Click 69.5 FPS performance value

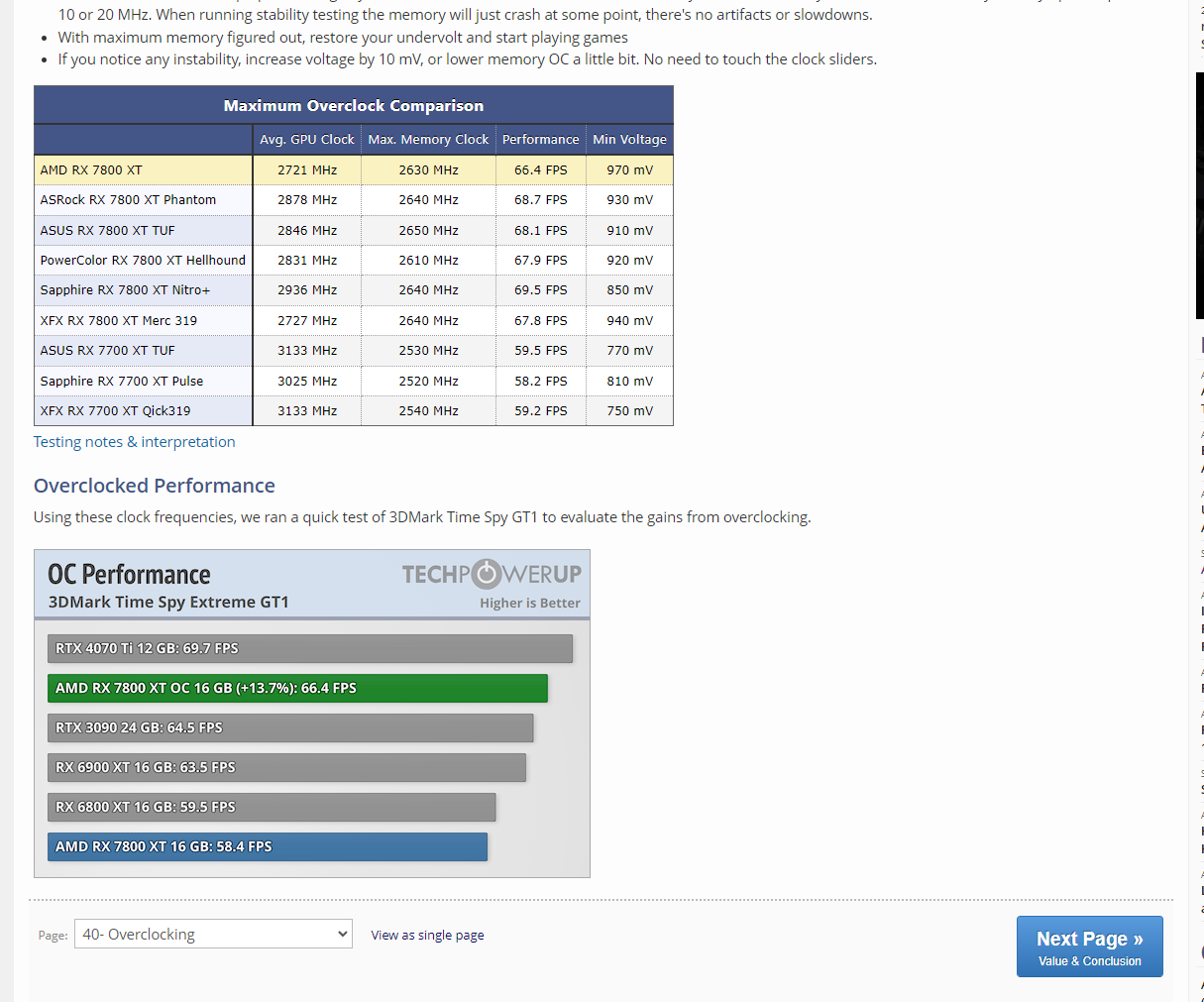point(541,290)
